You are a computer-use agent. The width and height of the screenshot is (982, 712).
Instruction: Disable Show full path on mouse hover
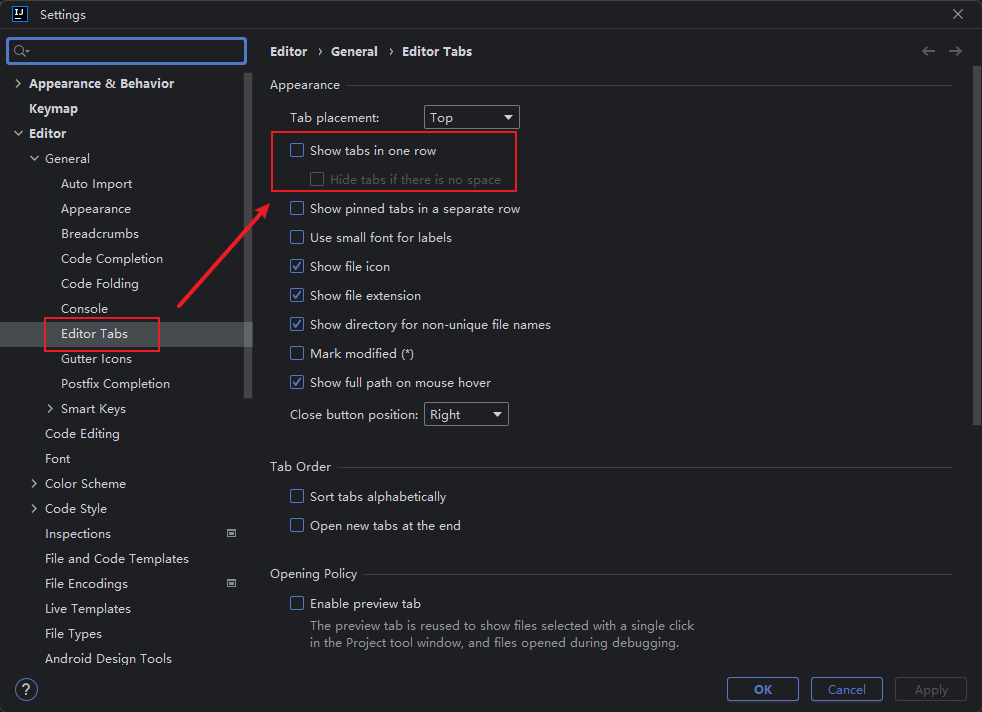tap(297, 382)
